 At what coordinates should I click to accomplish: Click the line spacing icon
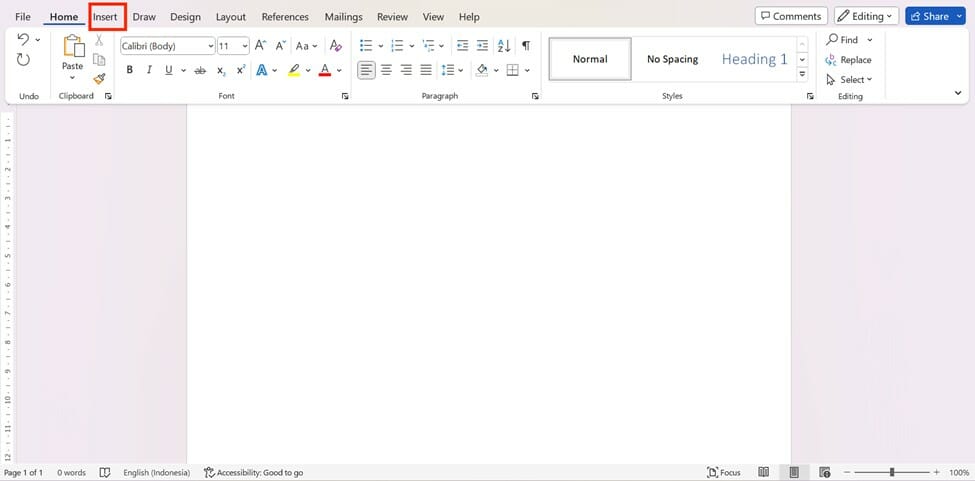(448, 70)
